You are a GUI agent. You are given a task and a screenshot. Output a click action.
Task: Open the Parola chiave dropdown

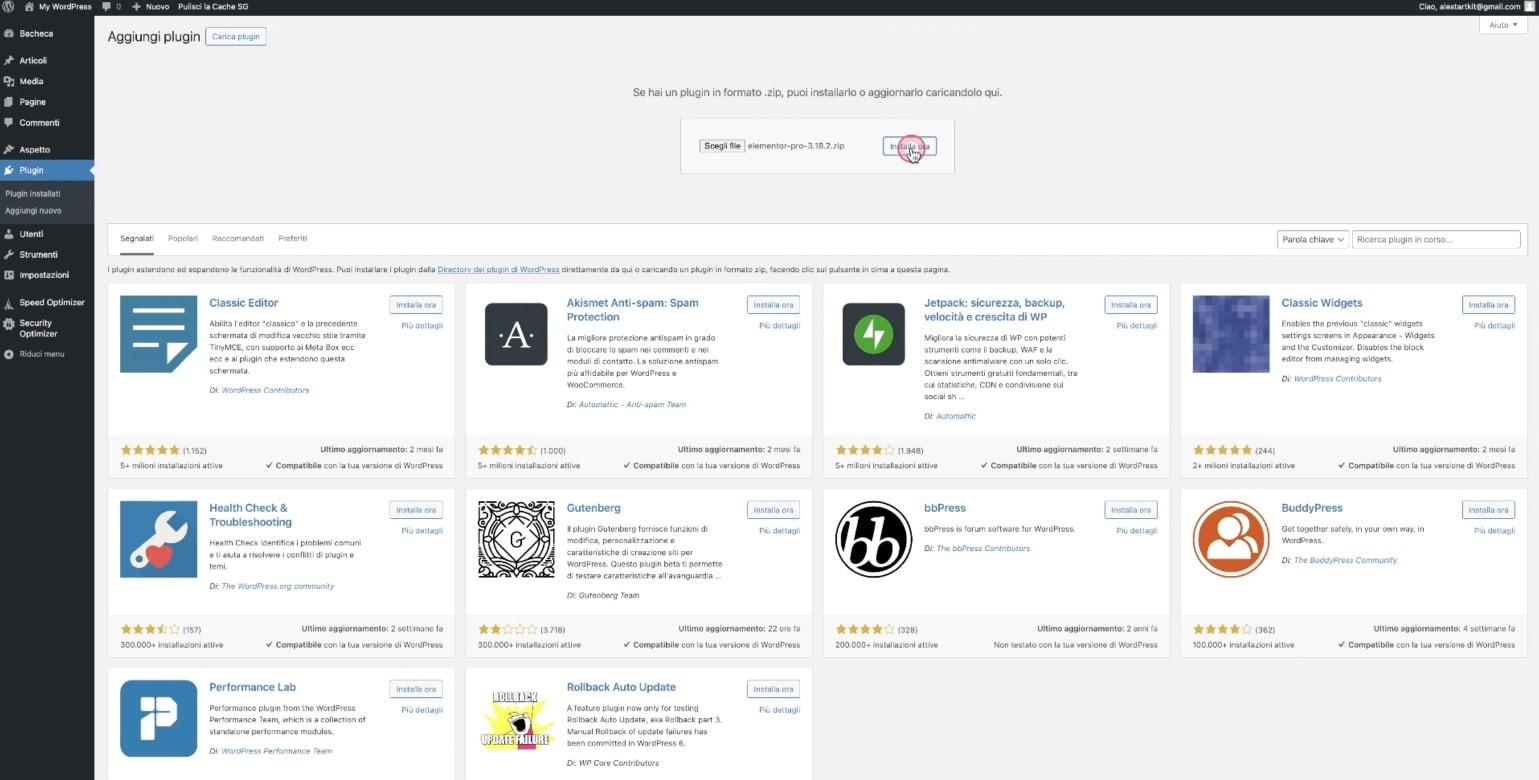tap(1311, 239)
